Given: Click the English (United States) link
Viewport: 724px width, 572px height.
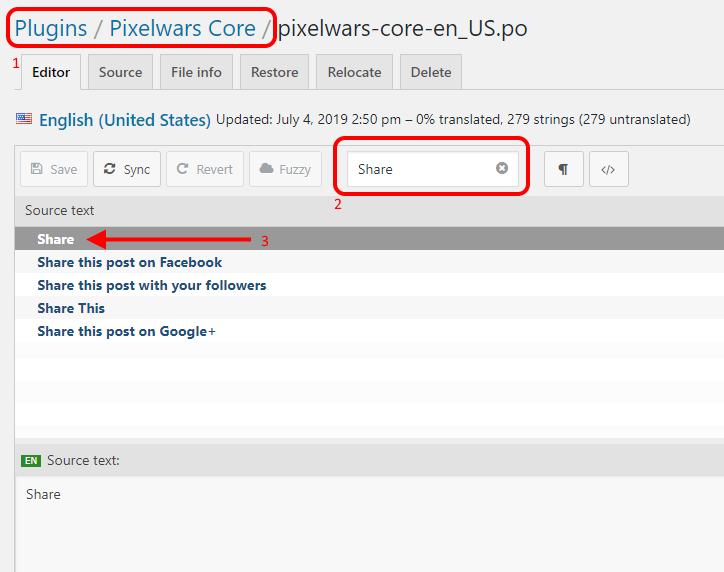Looking at the screenshot, I should pos(125,120).
